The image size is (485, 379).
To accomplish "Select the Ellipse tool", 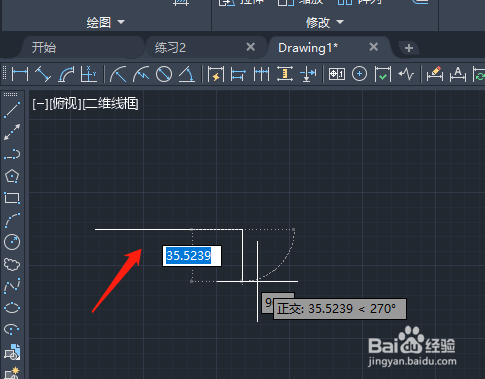I will point(12,307).
